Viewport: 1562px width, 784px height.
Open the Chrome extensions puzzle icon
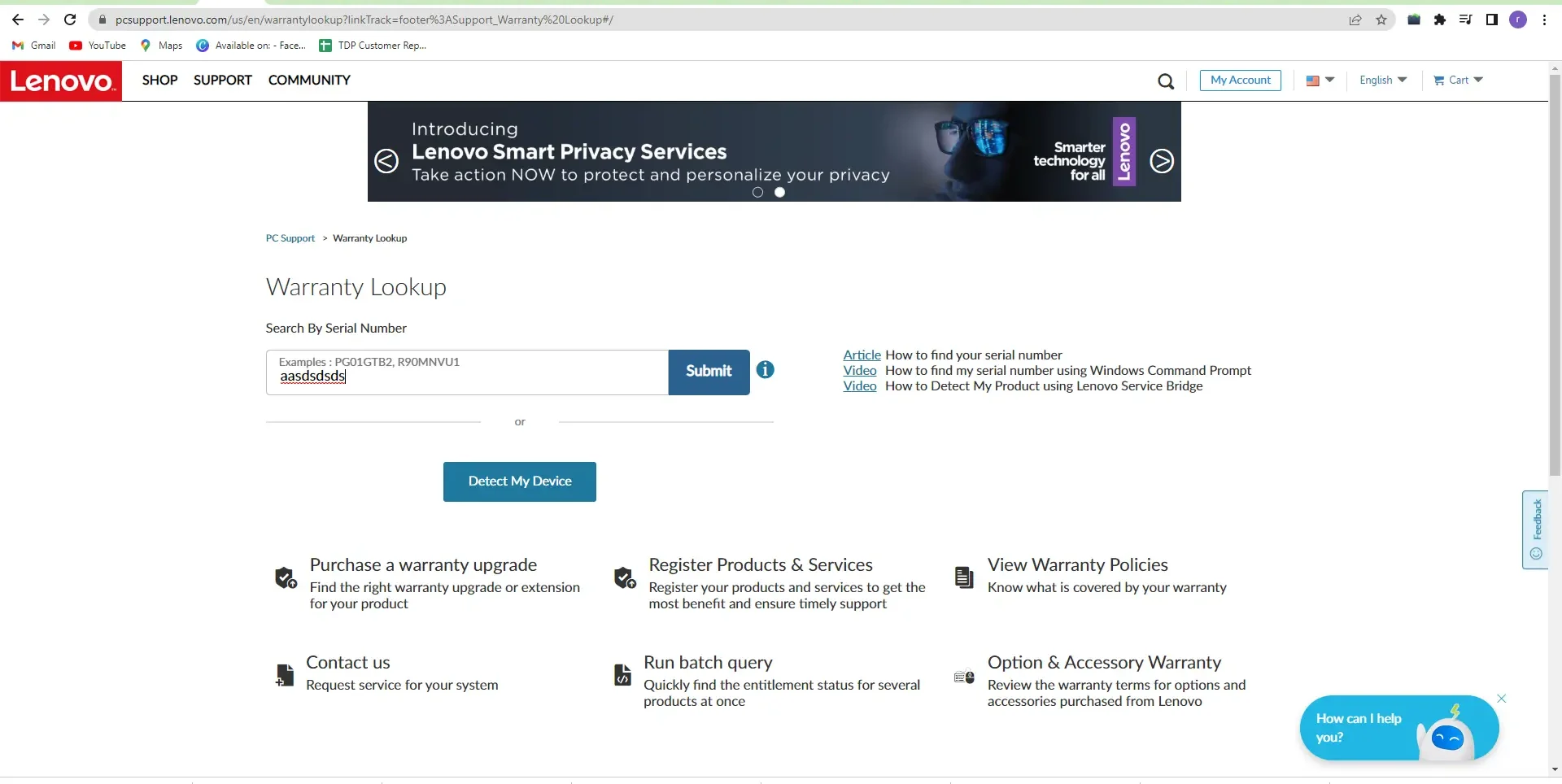(x=1440, y=20)
